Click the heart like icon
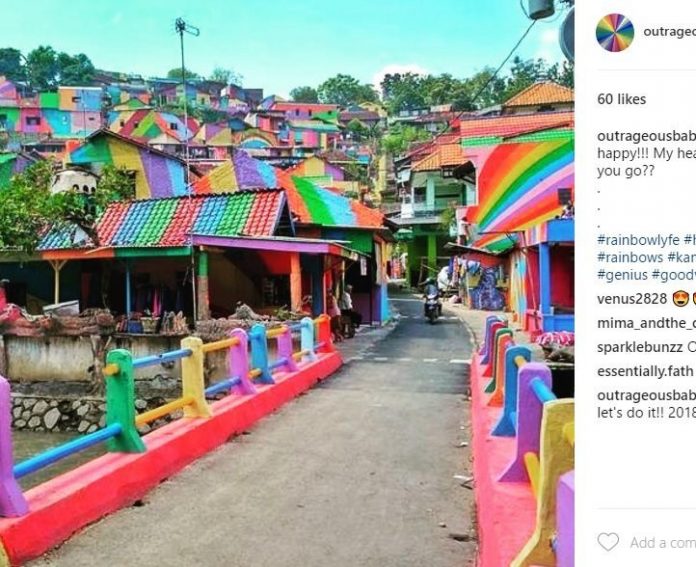Screen dimensions: 696x567 click(x=607, y=542)
